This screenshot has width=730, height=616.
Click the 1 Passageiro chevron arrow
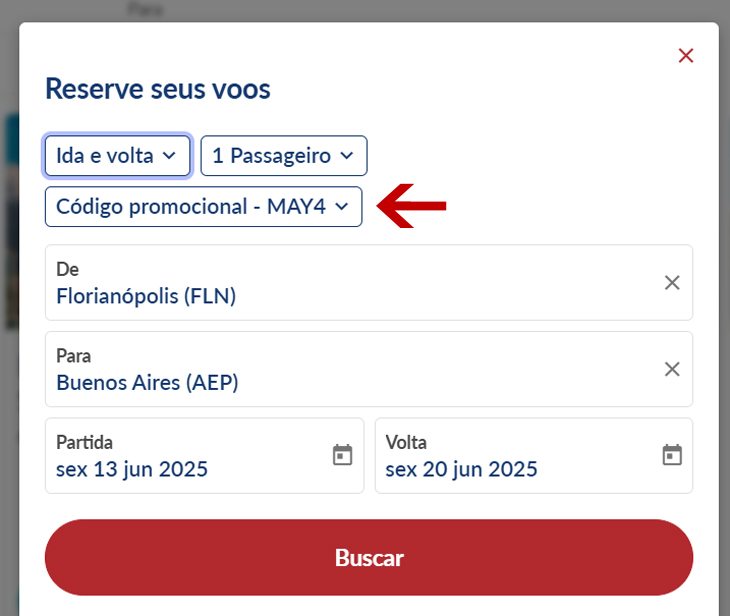pos(347,156)
